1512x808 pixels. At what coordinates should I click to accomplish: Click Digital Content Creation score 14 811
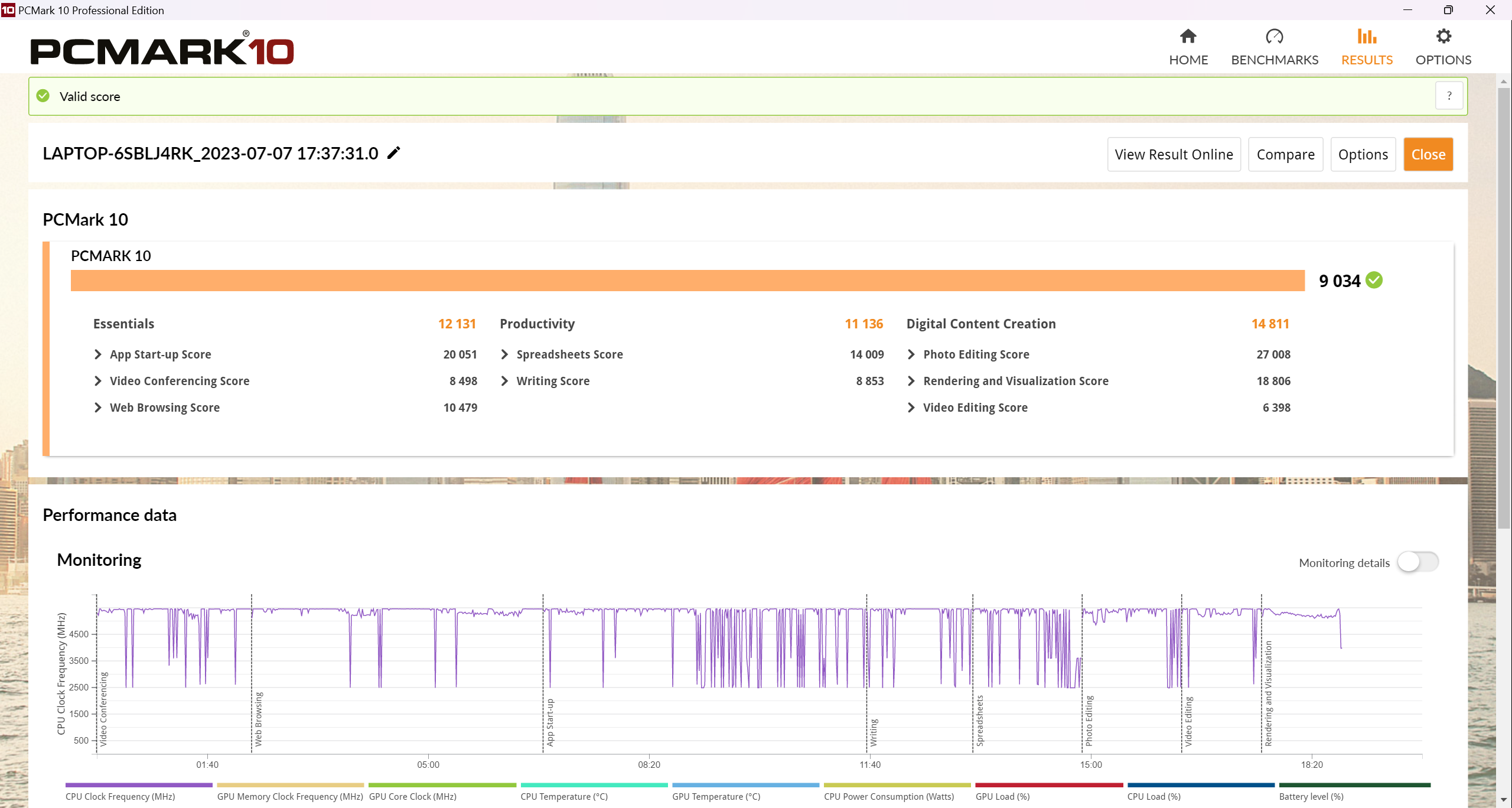pyautogui.click(x=1270, y=324)
